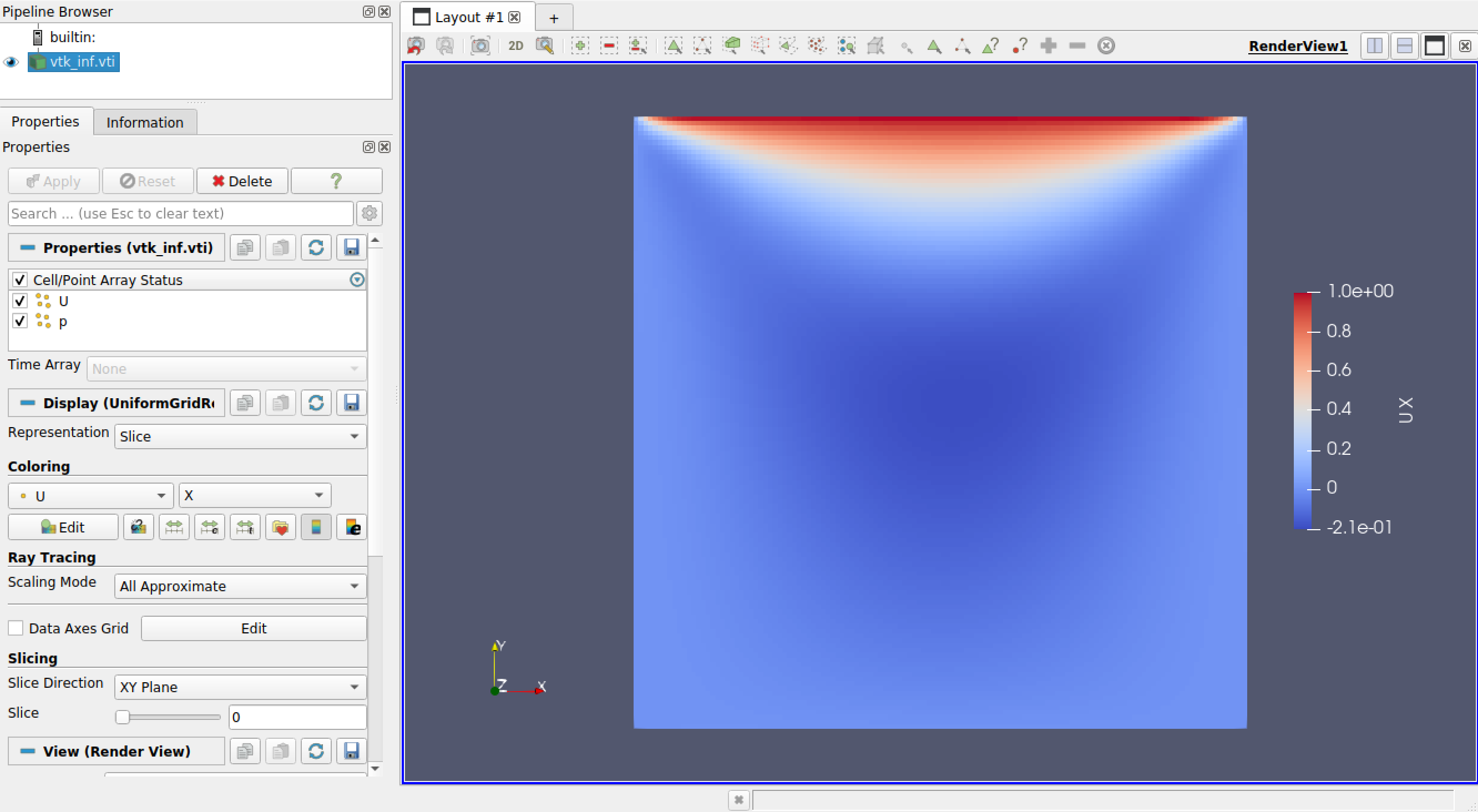Uncheck the p point array
Screen dimensions: 1478x812
(x=20, y=322)
